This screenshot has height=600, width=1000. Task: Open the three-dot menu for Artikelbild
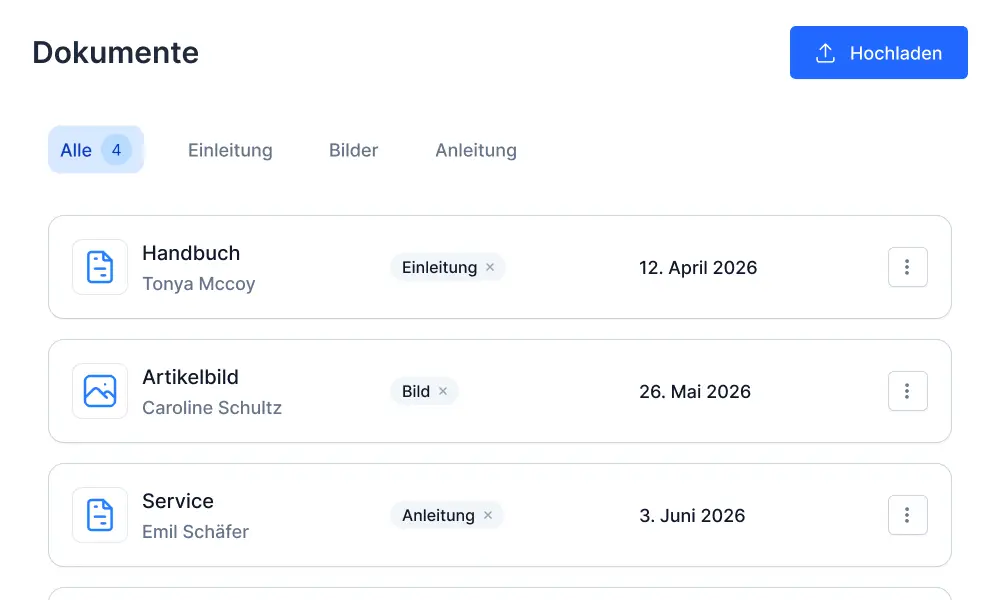pyautogui.click(x=907, y=391)
